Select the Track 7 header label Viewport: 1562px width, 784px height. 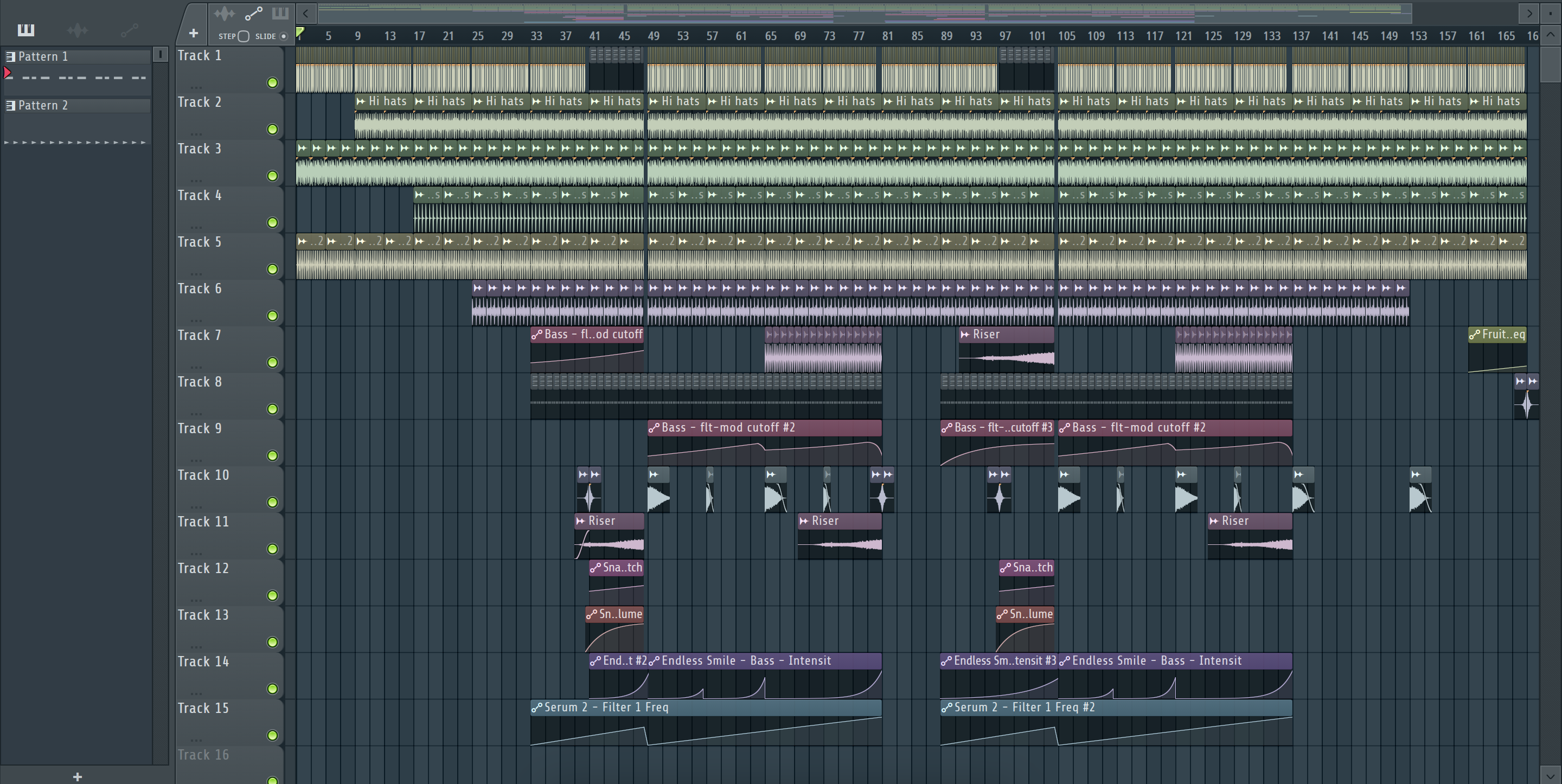tap(200, 335)
